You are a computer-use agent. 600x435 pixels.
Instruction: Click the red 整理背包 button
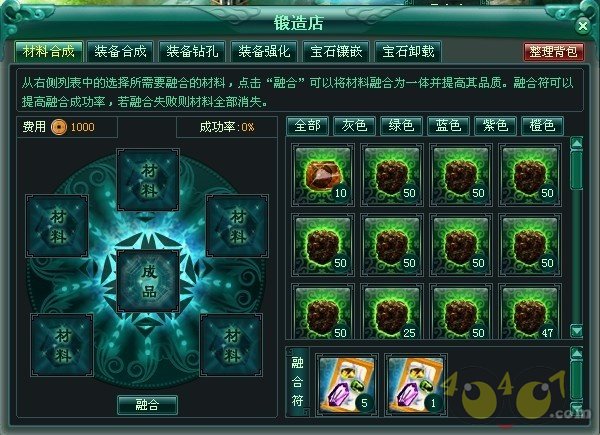tap(554, 51)
